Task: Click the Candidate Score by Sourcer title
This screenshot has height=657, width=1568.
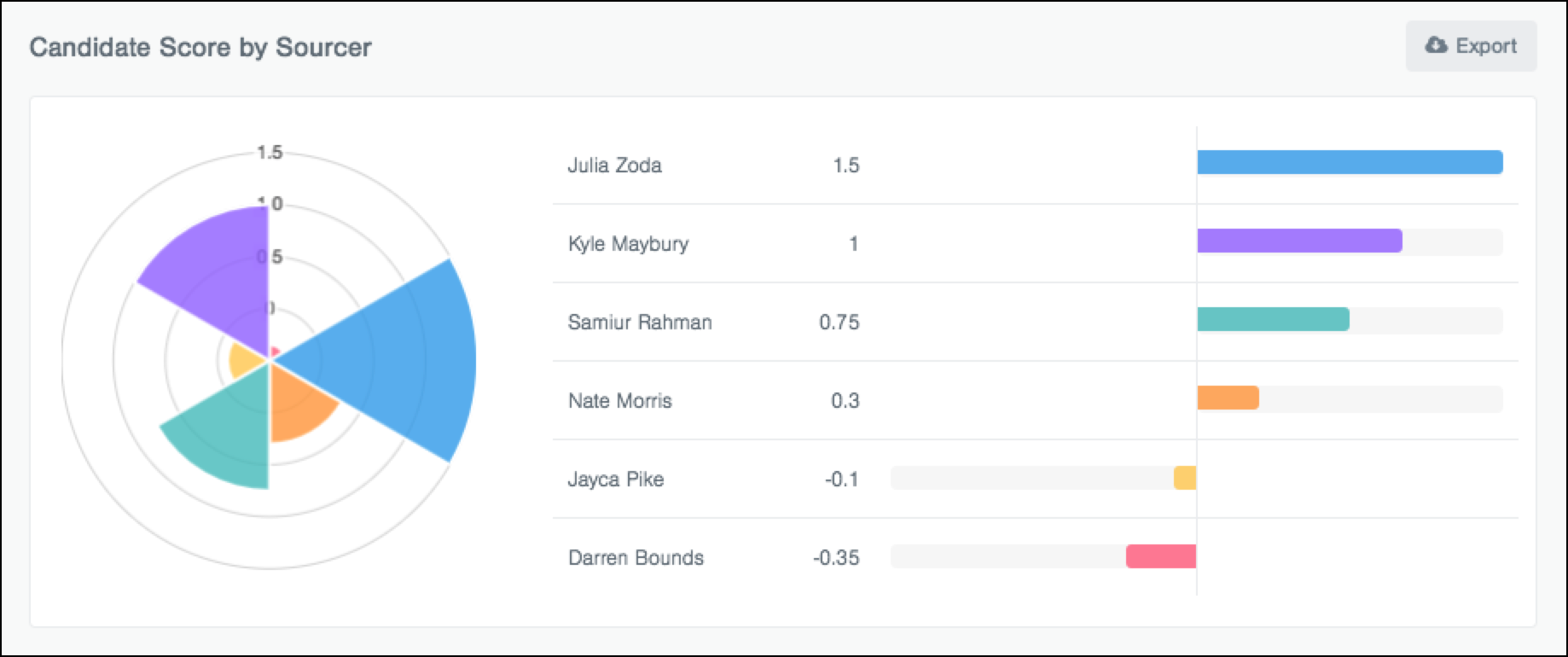Action: coord(200,47)
